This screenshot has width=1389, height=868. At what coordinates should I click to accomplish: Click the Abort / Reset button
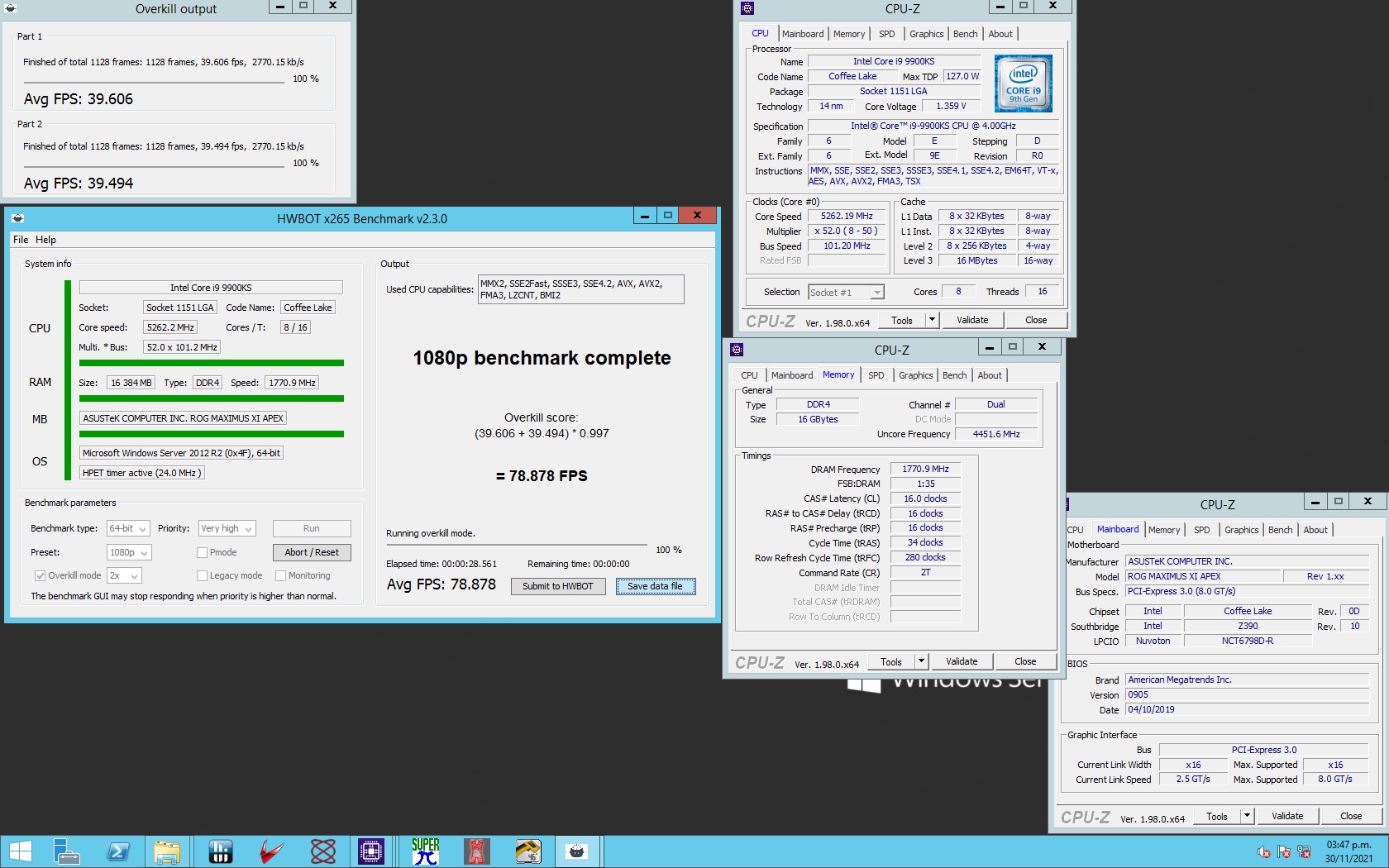(312, 552)
